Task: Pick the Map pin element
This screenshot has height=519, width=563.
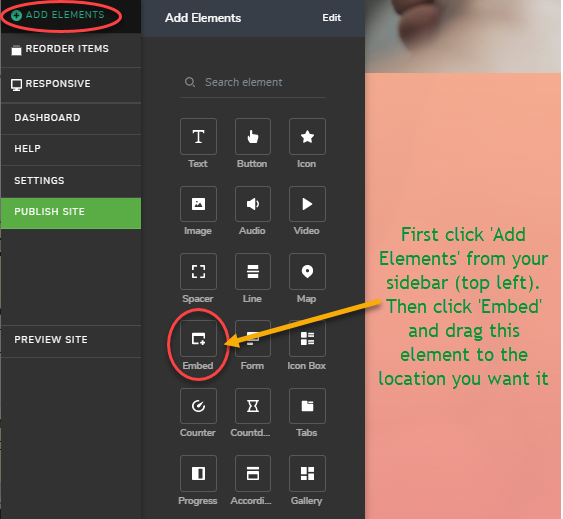Action: tap(307, 271)
